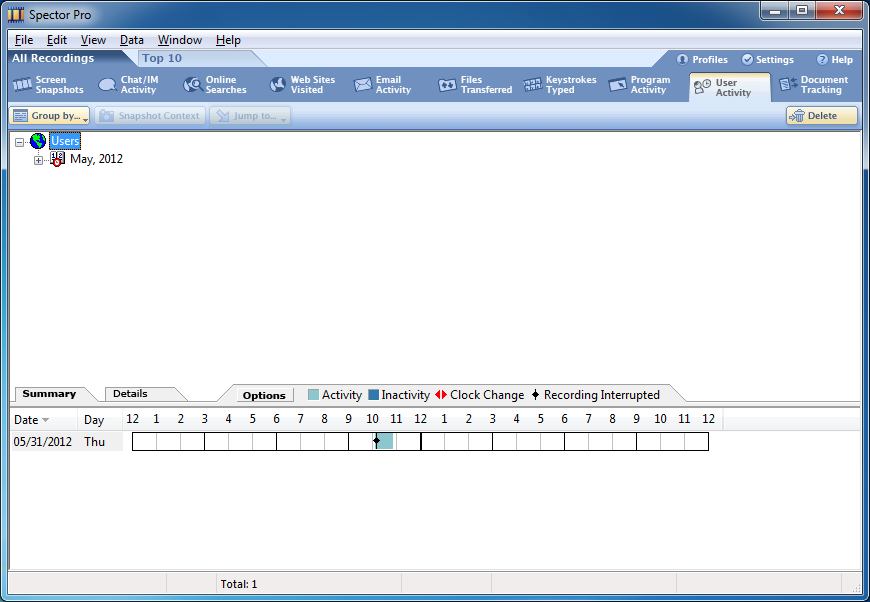Show Online Searches recordings
This screenshot has width=870, height=602.
coord(215,85)
